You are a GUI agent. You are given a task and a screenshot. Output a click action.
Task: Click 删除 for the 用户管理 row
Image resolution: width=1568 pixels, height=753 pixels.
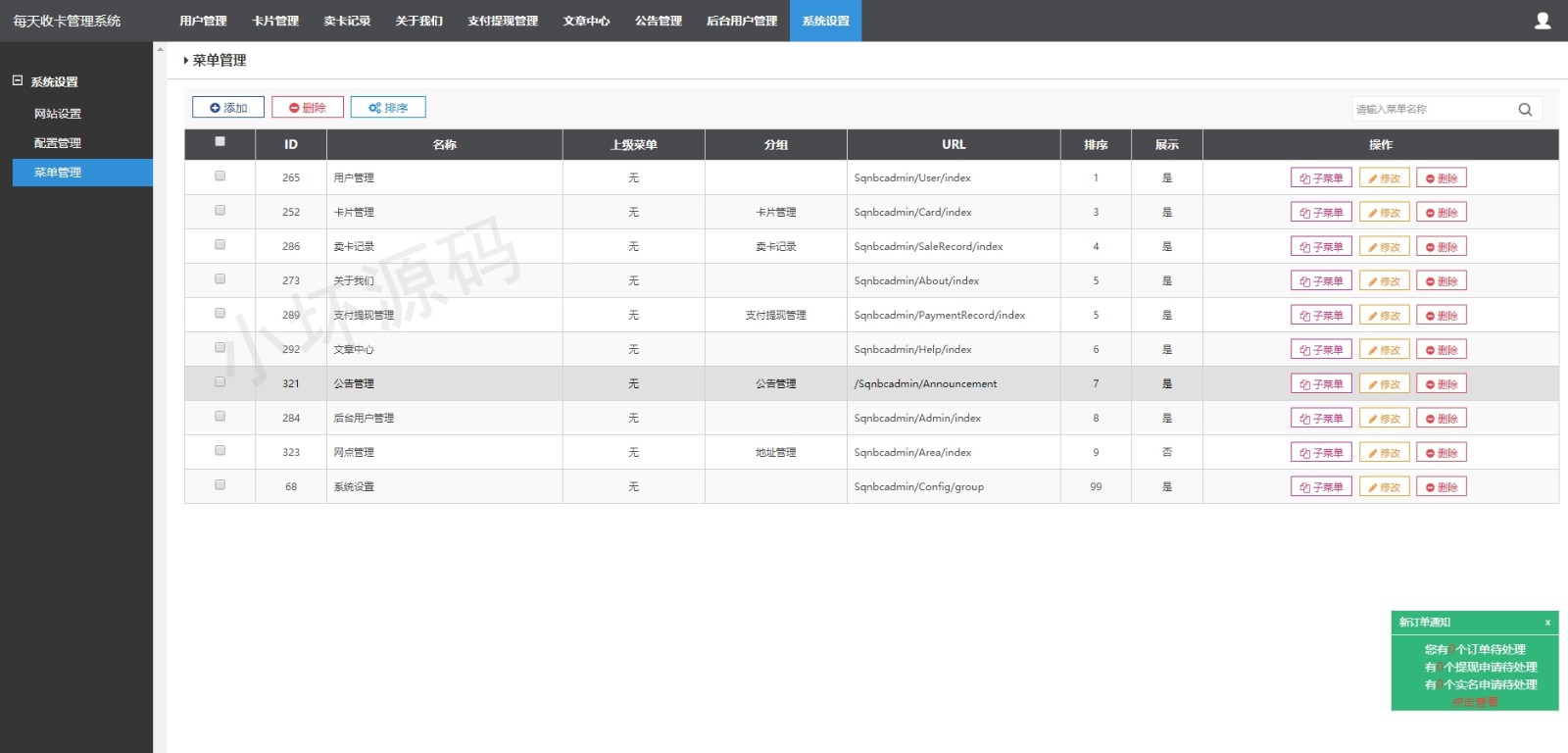(1442, 178)
